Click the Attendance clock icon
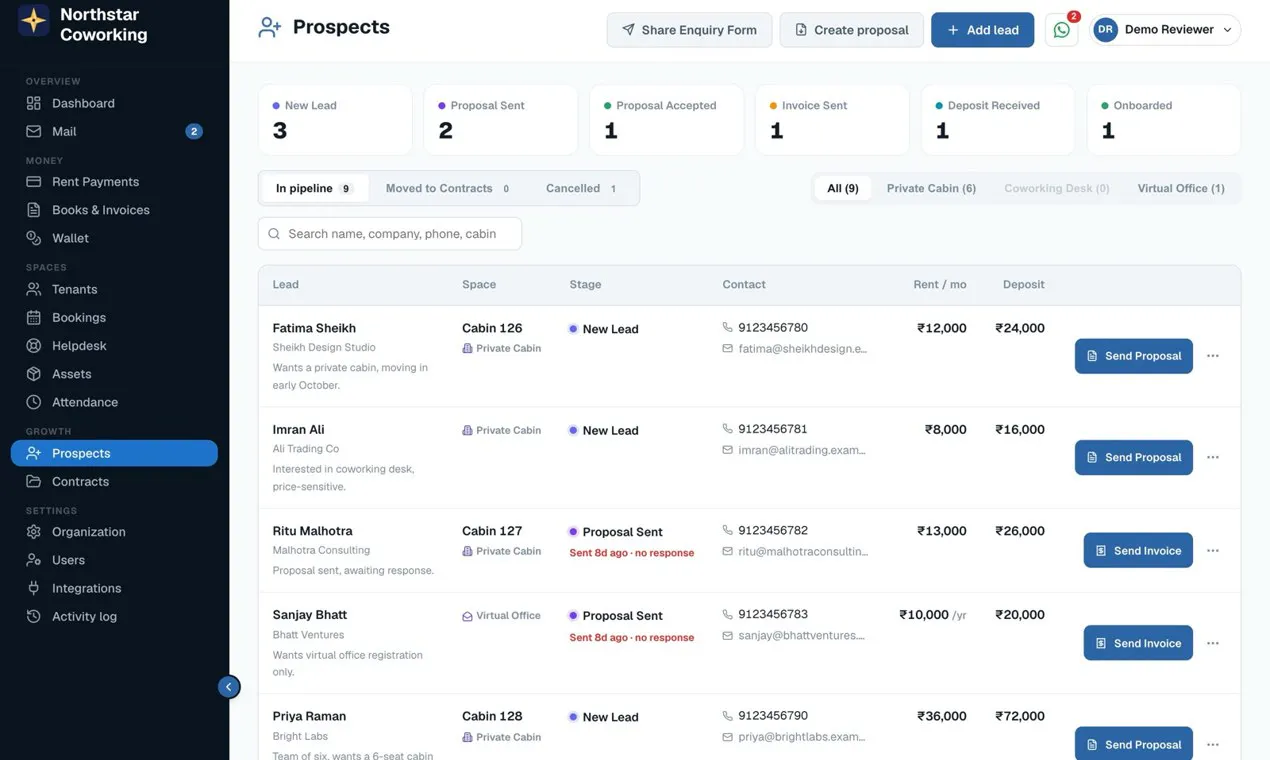Viewport: 1270px width, 760px height. (x=34, y=402)
